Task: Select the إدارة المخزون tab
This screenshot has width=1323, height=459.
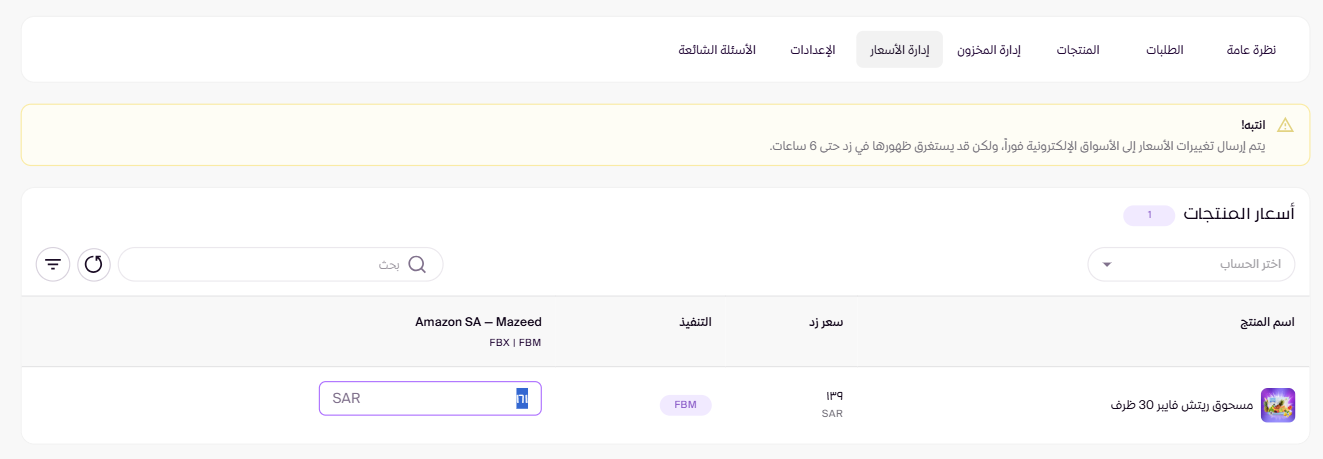Action: (x=988, y=50)
